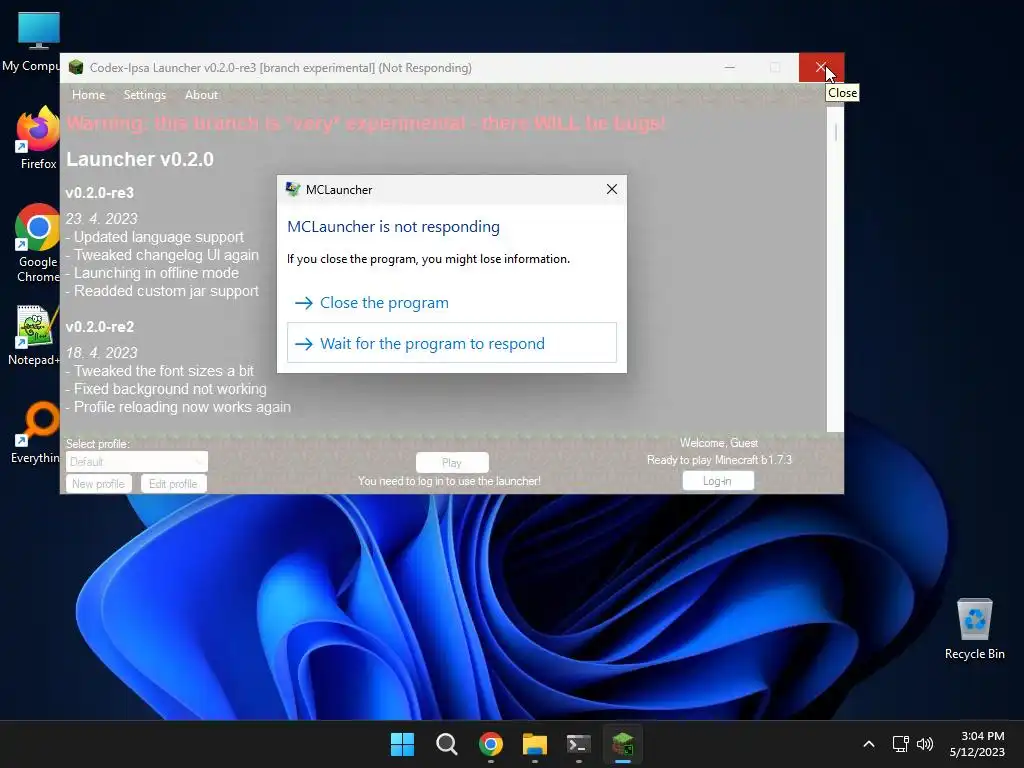Choose Wait for the program to respond
This screenshot has width=1024, height=768.
(452, 343)
